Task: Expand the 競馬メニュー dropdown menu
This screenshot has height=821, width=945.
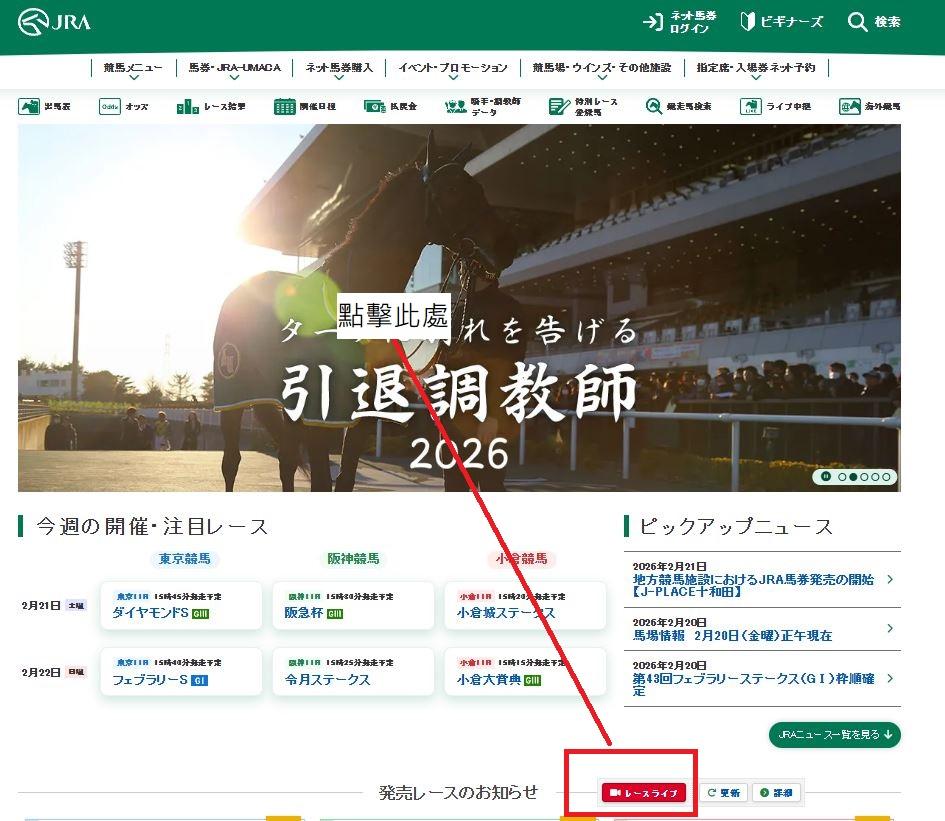Action: (x=132, y=68)
